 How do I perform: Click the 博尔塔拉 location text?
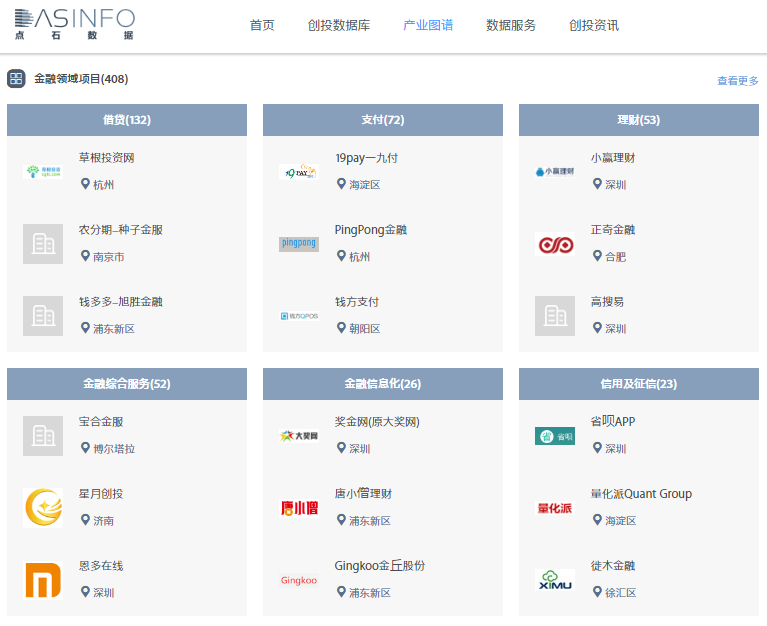(x=114, y=448)
